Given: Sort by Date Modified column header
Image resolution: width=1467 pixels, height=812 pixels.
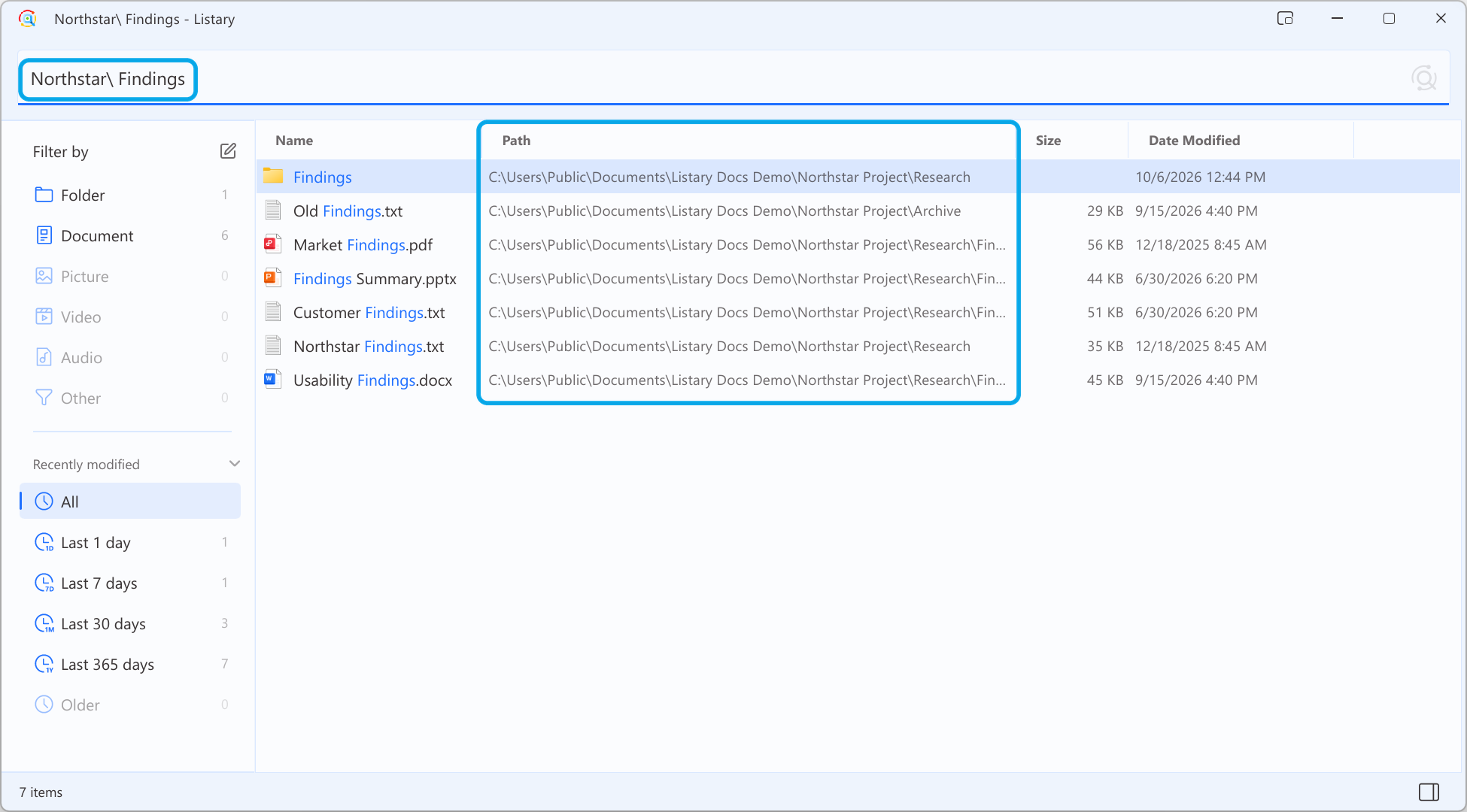Looking at the screenshot, I should click(x=1194, y=141).
